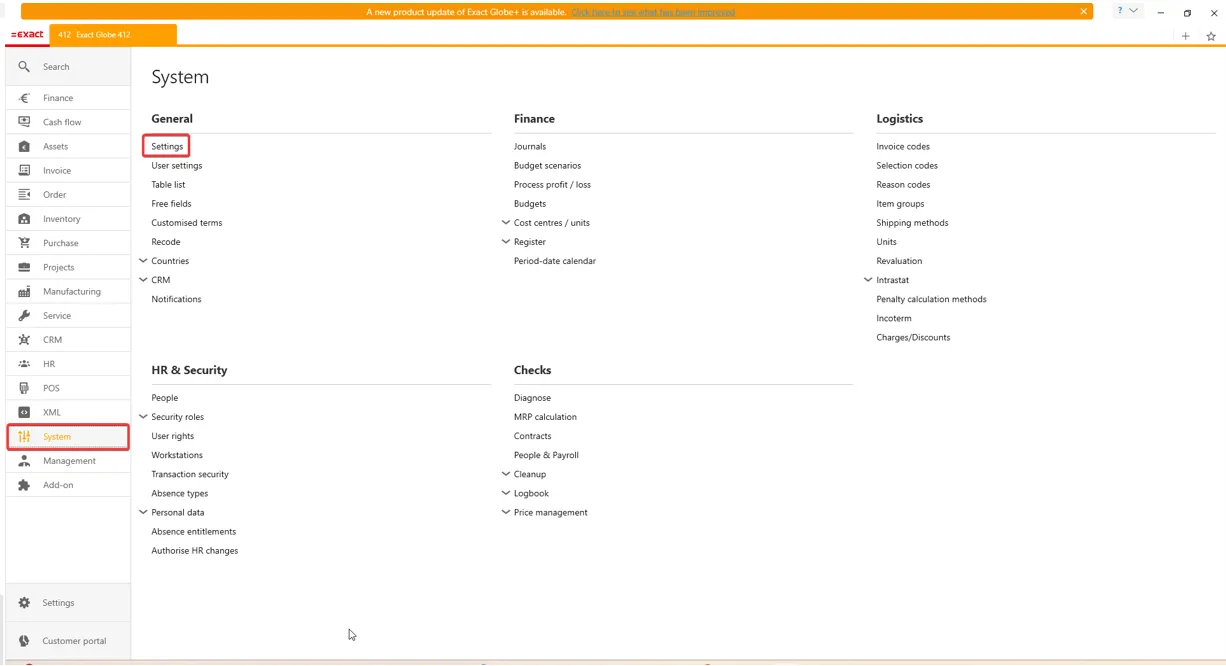Open Settings under General
The image size is (1226, 666).
click(167, 147)
